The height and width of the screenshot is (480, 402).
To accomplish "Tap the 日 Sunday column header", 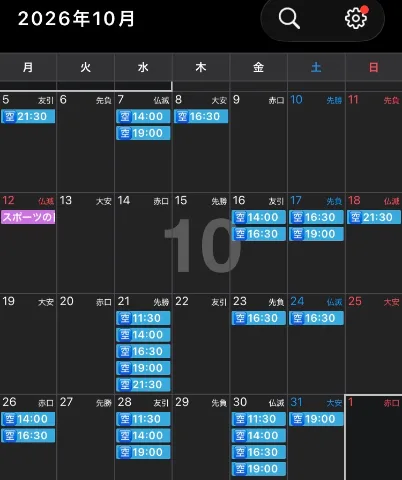I will [x=374, y=68].
